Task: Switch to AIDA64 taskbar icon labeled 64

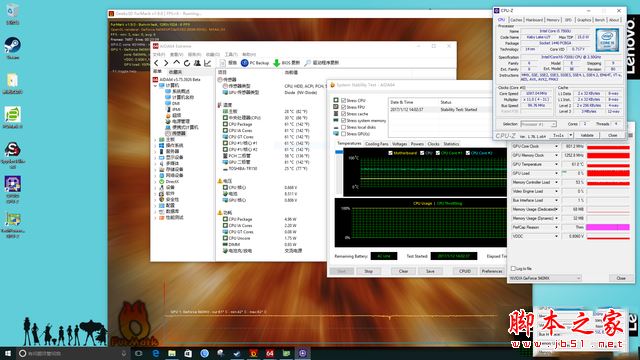Action: point(270,353)
